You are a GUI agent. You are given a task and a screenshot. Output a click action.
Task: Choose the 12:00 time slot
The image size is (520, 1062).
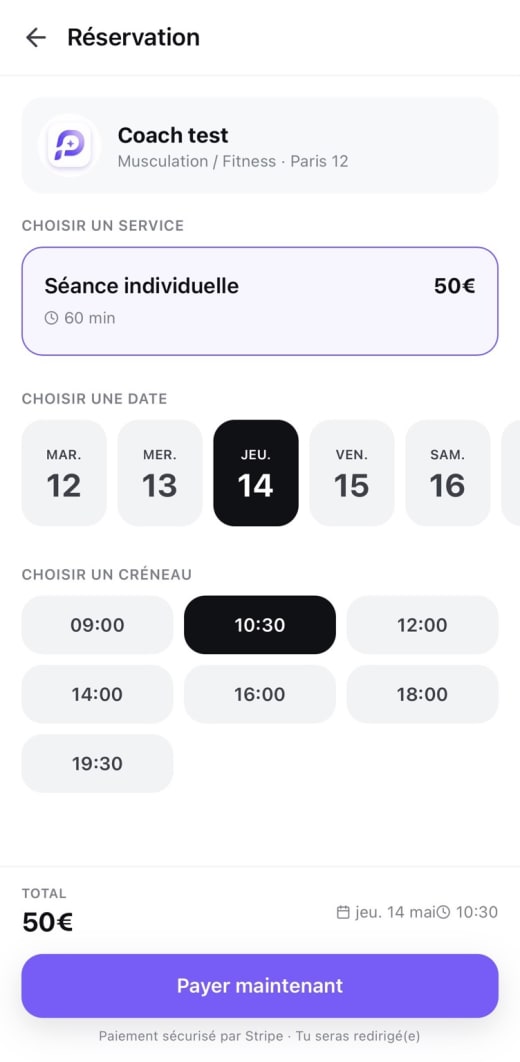click(x=422, y=624)
